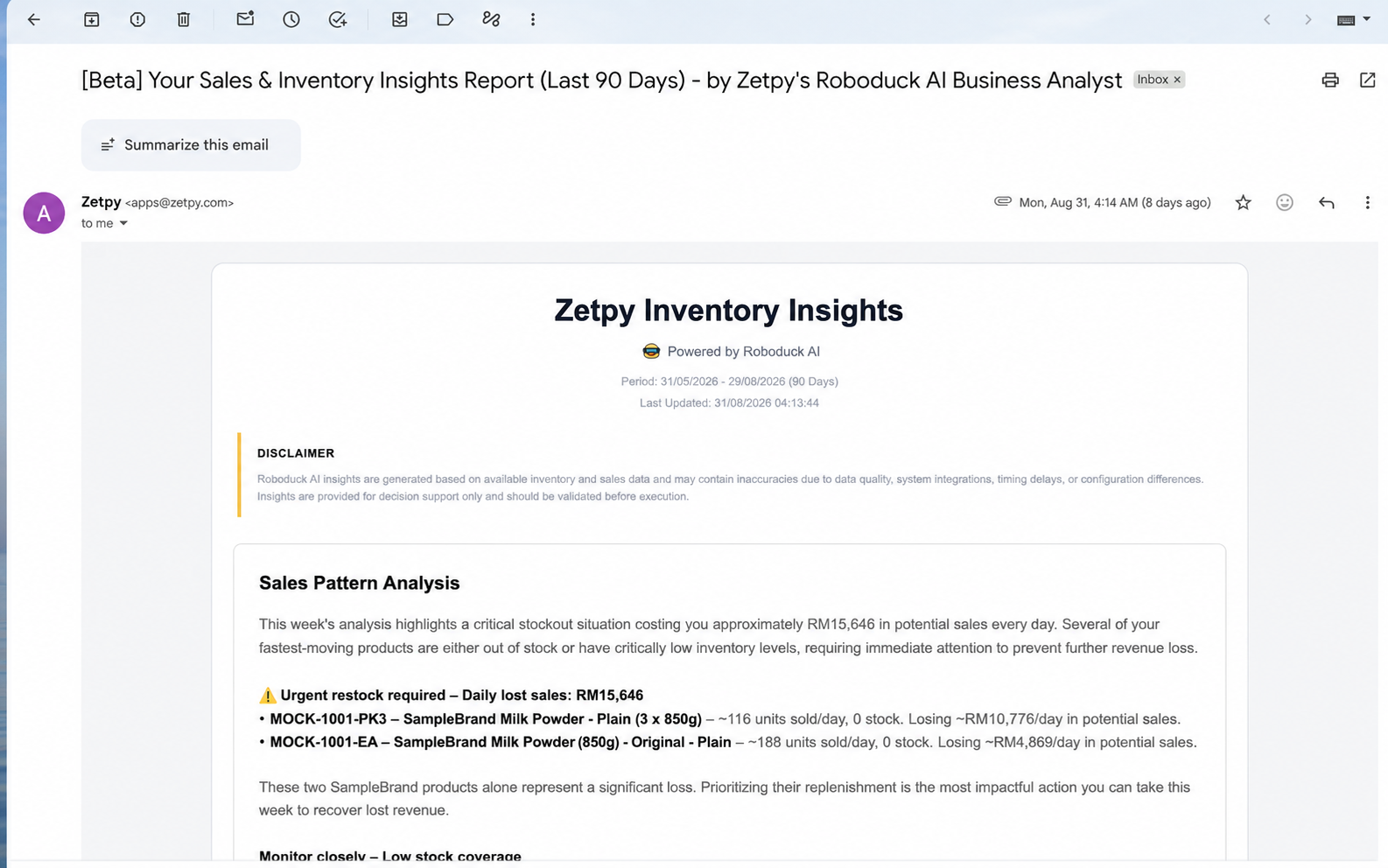Open the message More options menu
Screen dimensions: 1388x868
click(x=1368, y=203)
